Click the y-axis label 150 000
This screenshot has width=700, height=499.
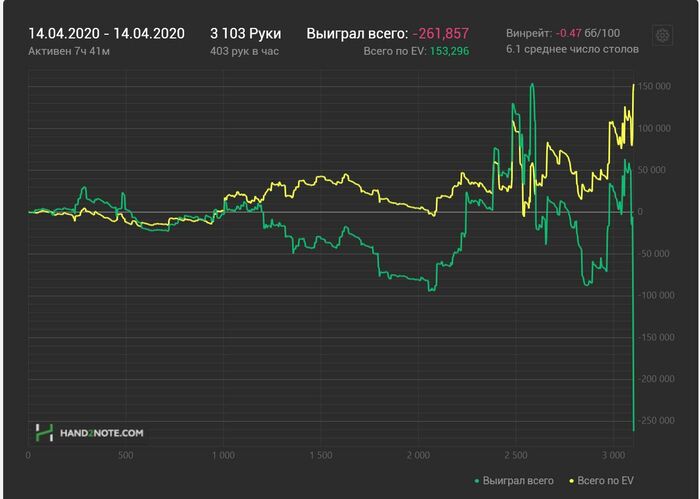click(x=654, y=87)
